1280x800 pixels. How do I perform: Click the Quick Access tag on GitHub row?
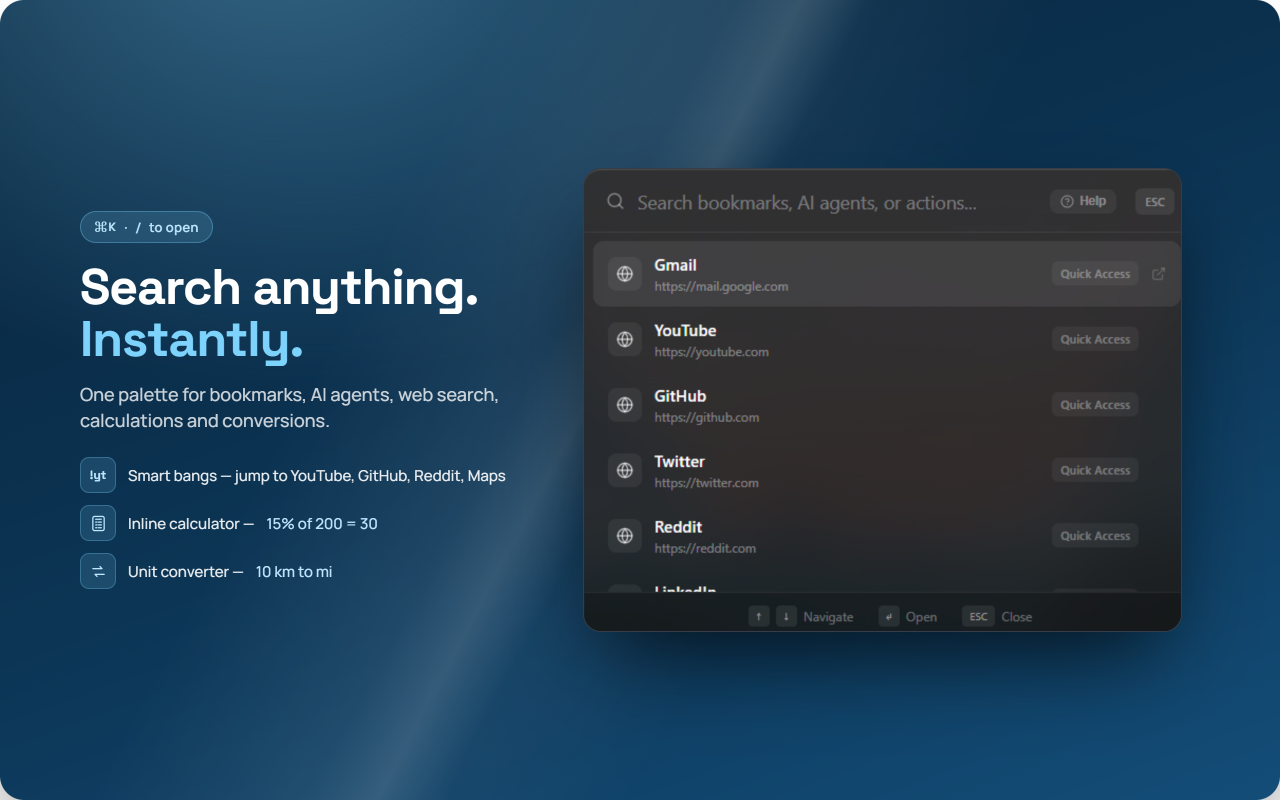1095,405
